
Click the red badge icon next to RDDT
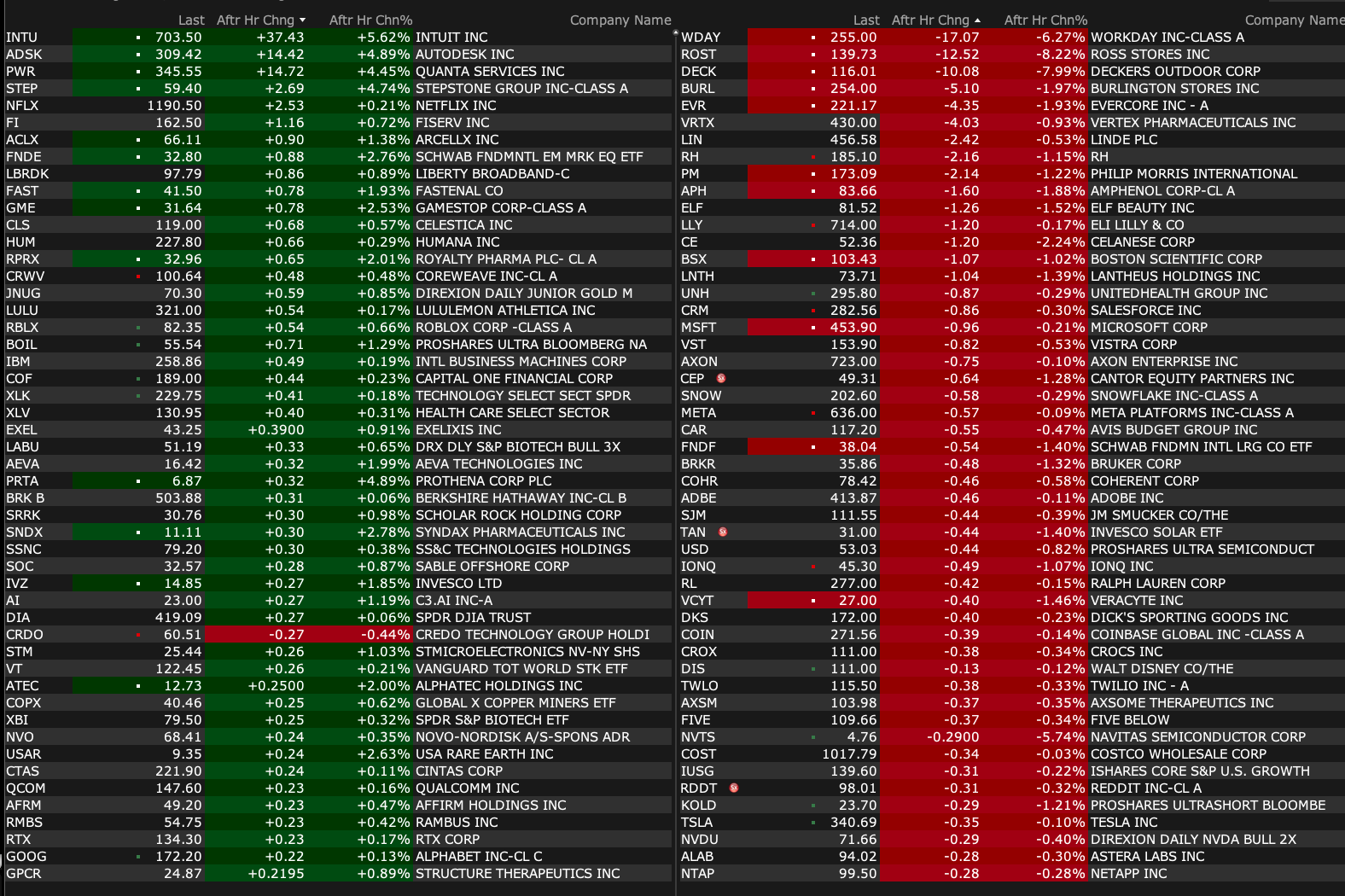pos(734,788)
